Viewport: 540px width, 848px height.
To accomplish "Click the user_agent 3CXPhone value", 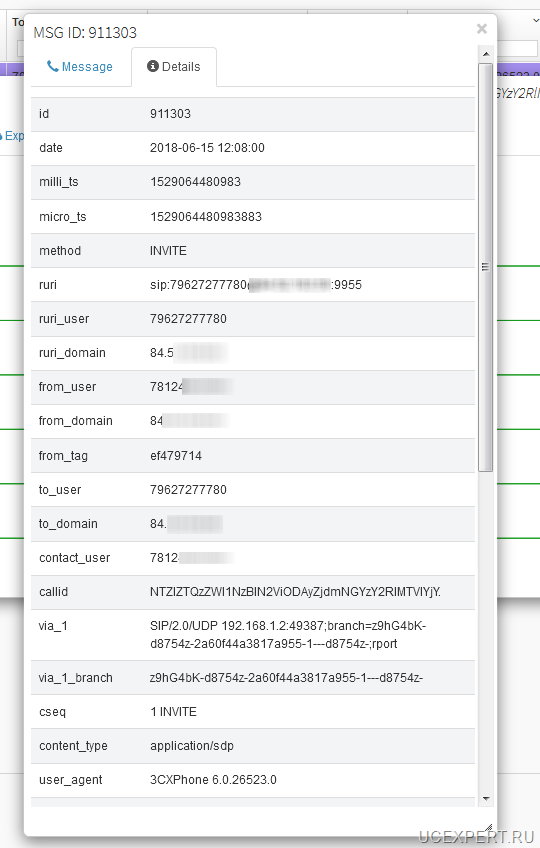I will click(x=213, y=780).
